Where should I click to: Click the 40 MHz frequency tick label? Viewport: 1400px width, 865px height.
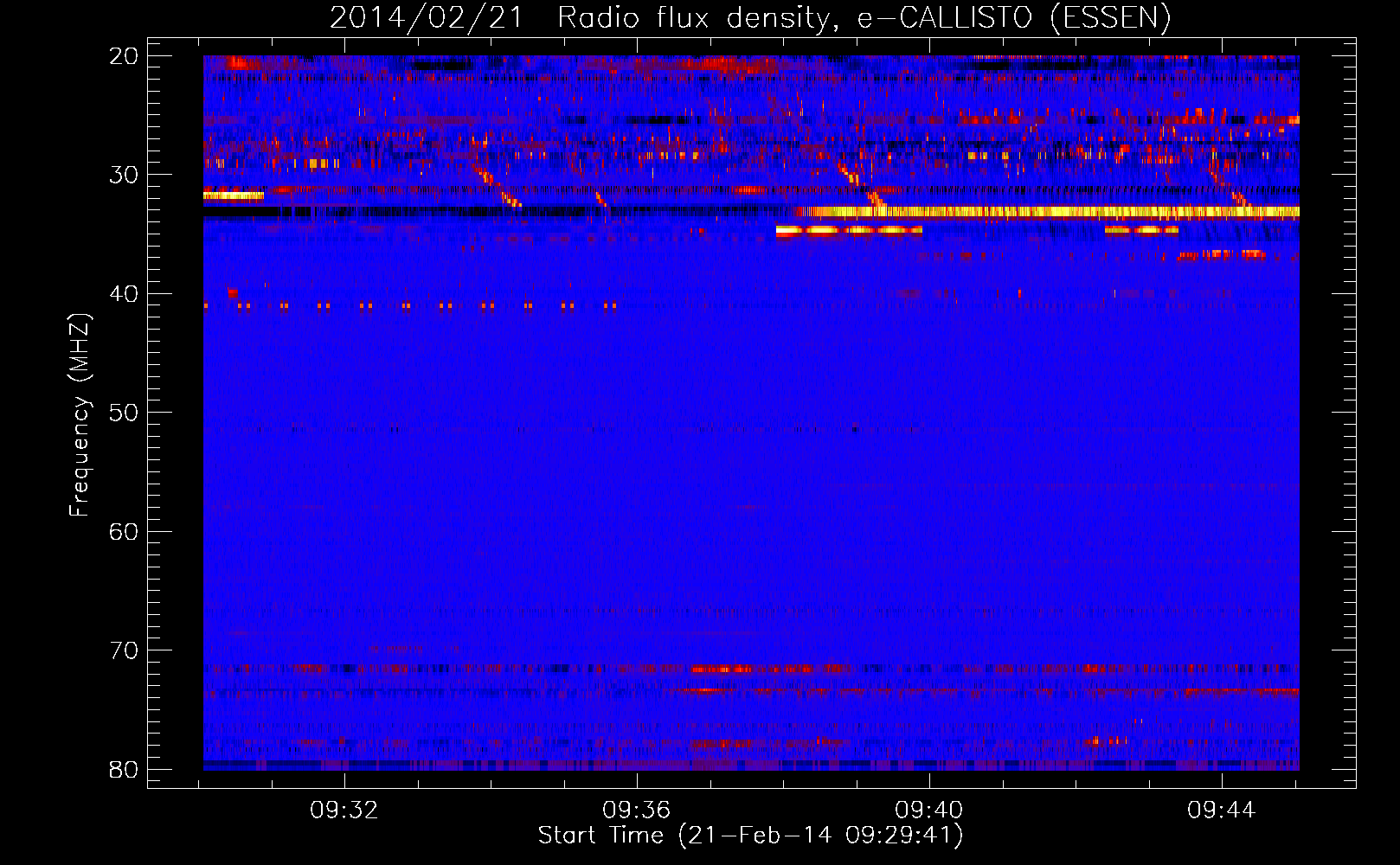[x=123, y=294]
